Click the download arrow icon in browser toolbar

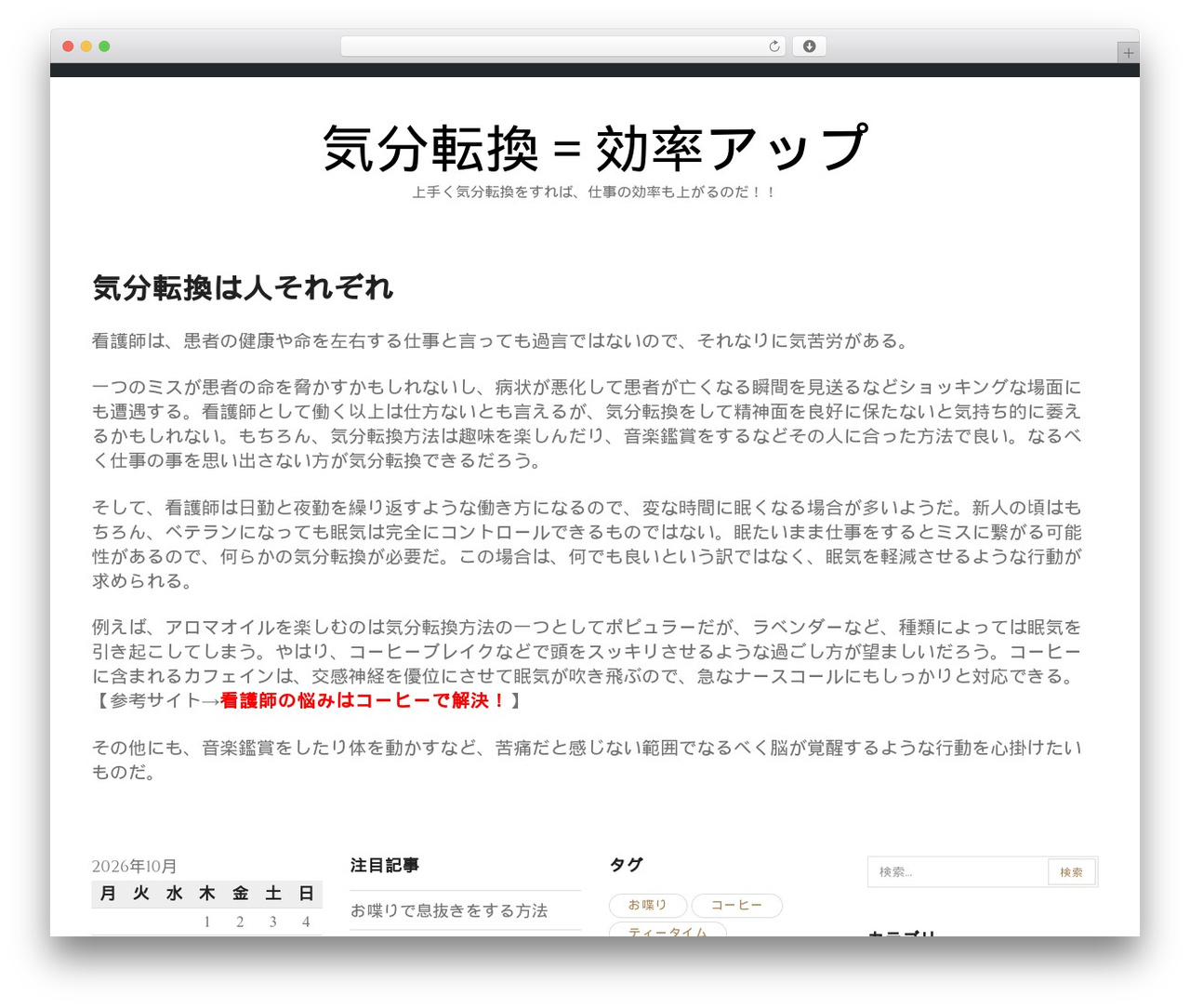tap(810, 46)
